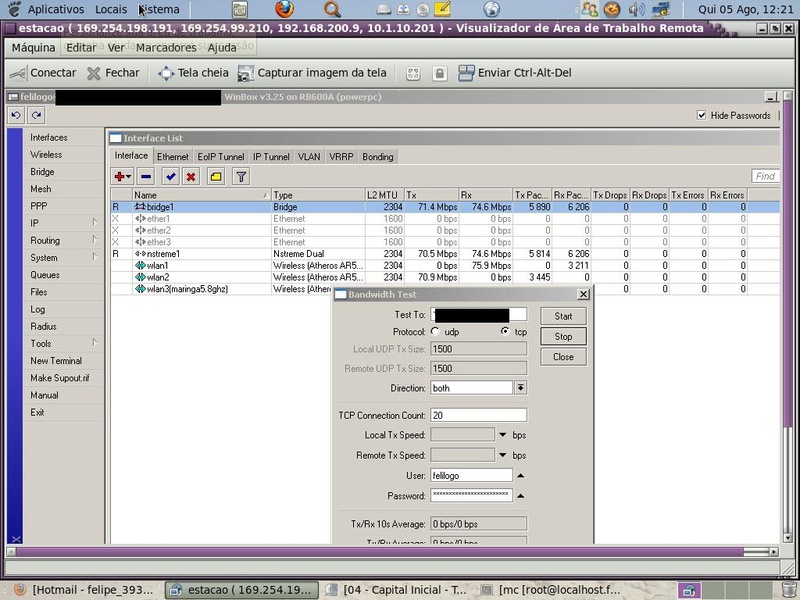Open the Direction dropdown arrow
Screen dimensions: 800x600
(520, 388)
